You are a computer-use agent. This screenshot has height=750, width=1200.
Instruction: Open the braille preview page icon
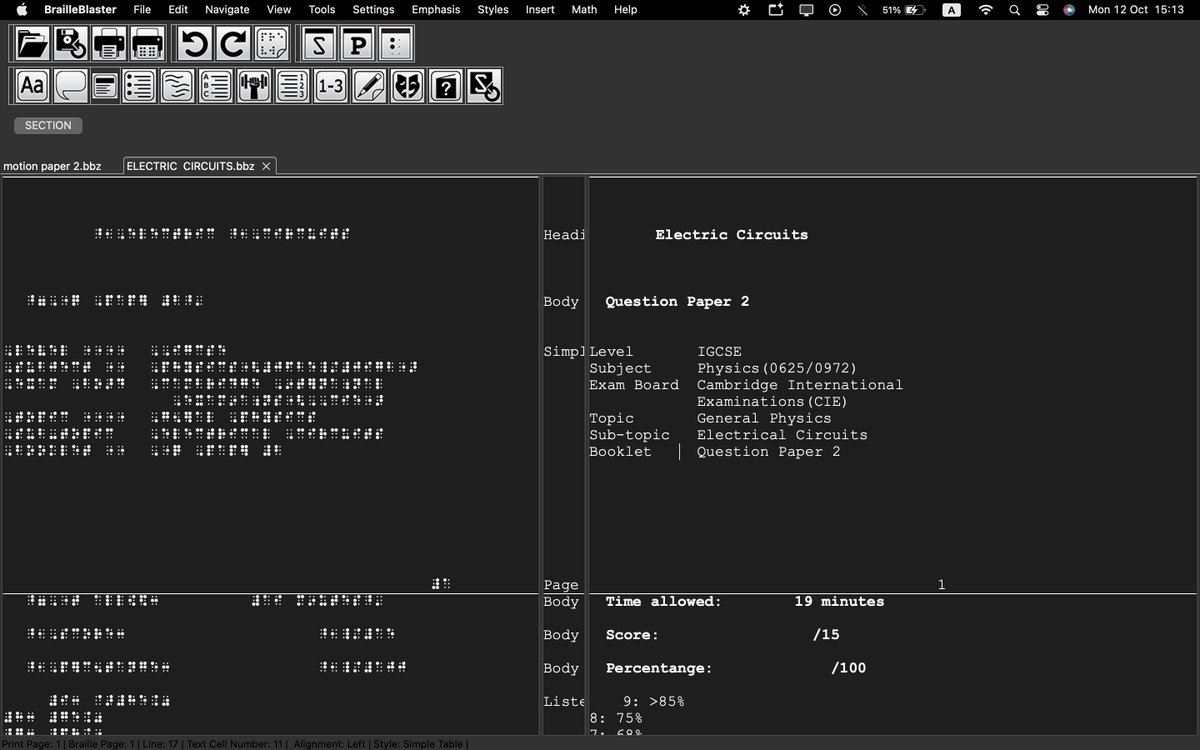271,44
